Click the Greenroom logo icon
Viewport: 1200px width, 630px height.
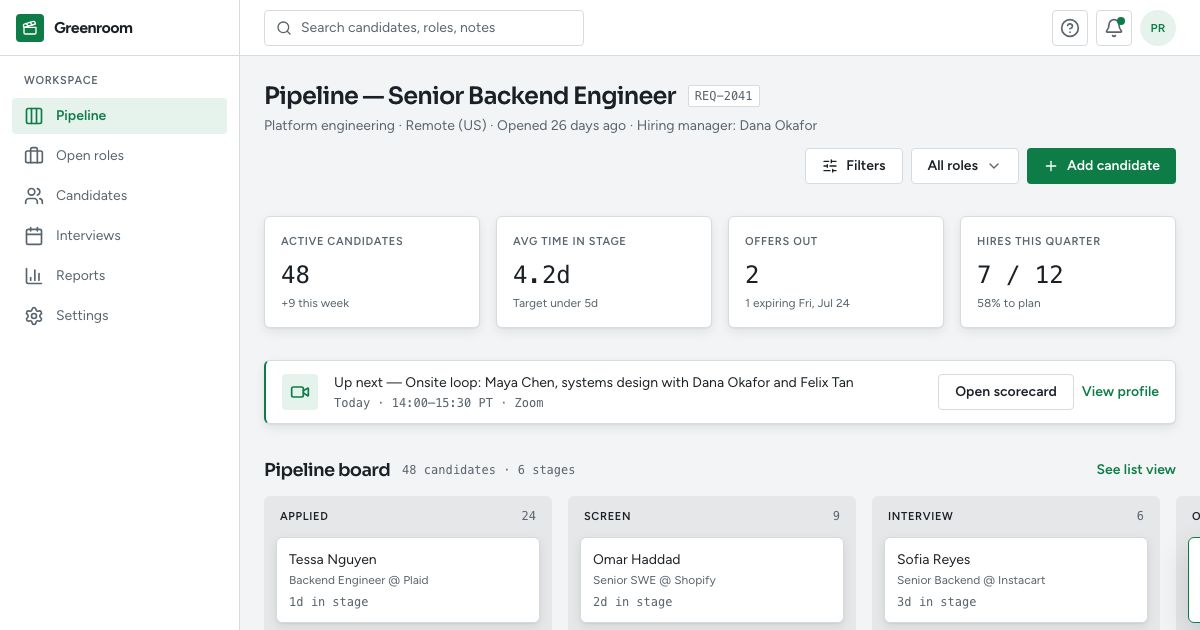click(30, 28)
